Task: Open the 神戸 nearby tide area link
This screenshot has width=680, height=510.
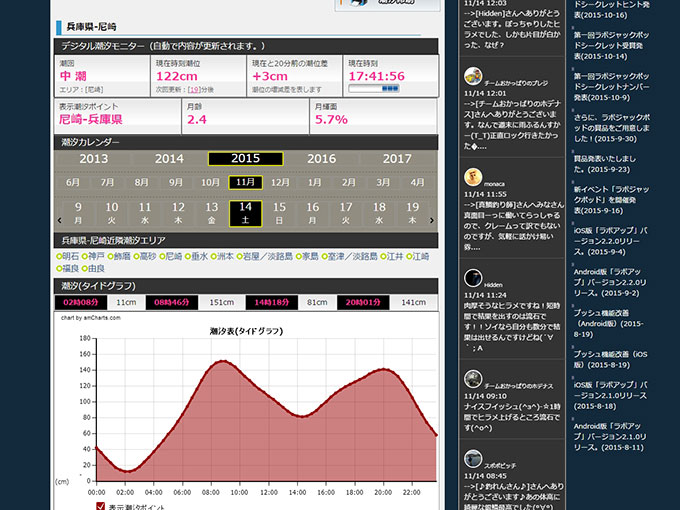Action: click(97, 256)
